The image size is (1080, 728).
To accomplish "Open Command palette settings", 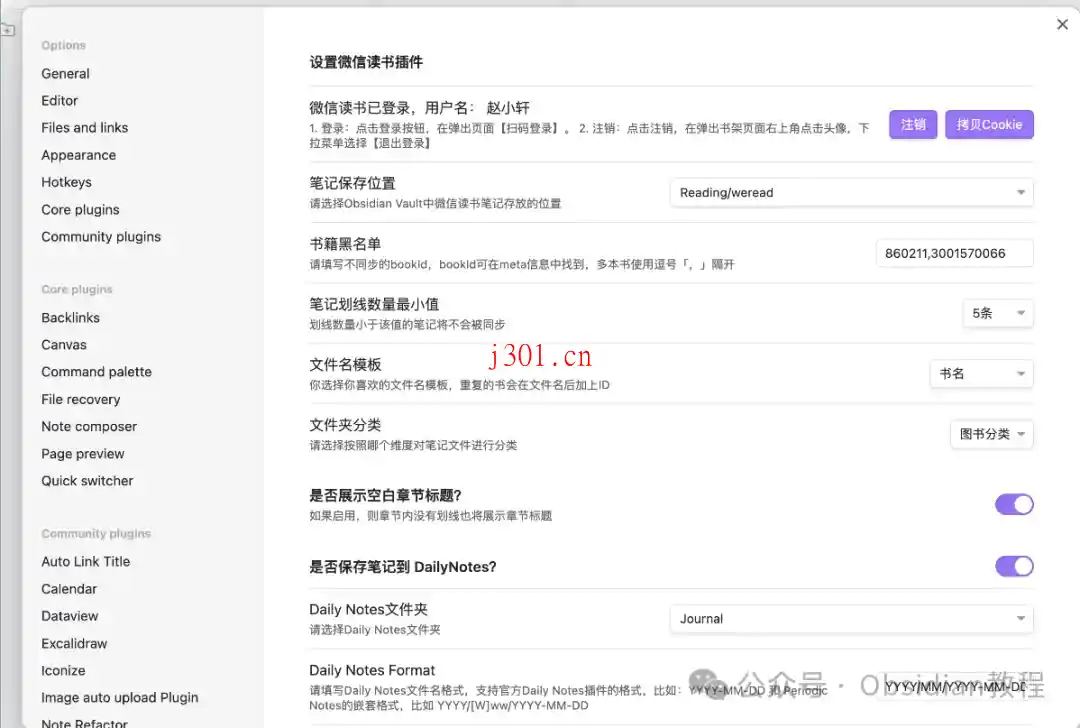I will click(x=96, y=372).
